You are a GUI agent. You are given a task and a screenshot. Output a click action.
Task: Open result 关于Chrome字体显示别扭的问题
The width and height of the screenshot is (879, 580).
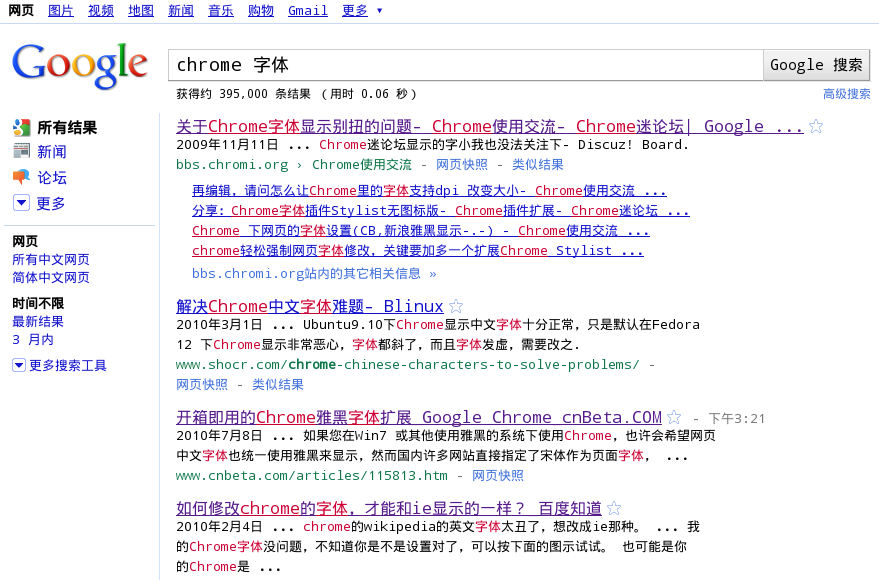click(489, 127)
